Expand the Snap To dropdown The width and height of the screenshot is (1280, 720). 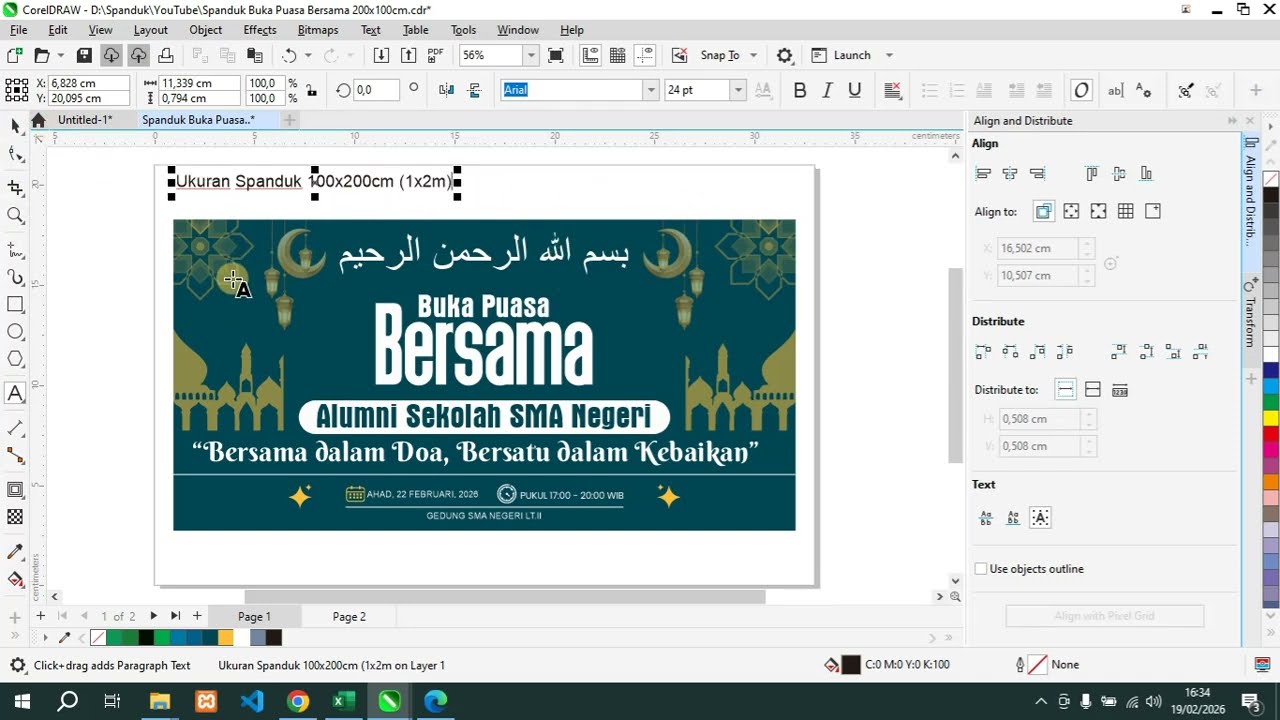coord(753,55)
